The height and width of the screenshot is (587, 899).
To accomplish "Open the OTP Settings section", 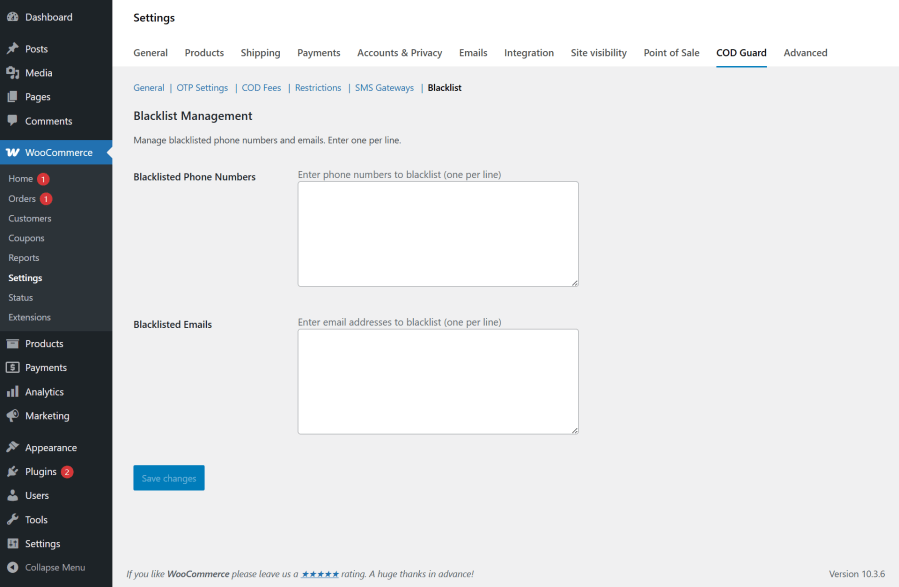I will [201, 87].
